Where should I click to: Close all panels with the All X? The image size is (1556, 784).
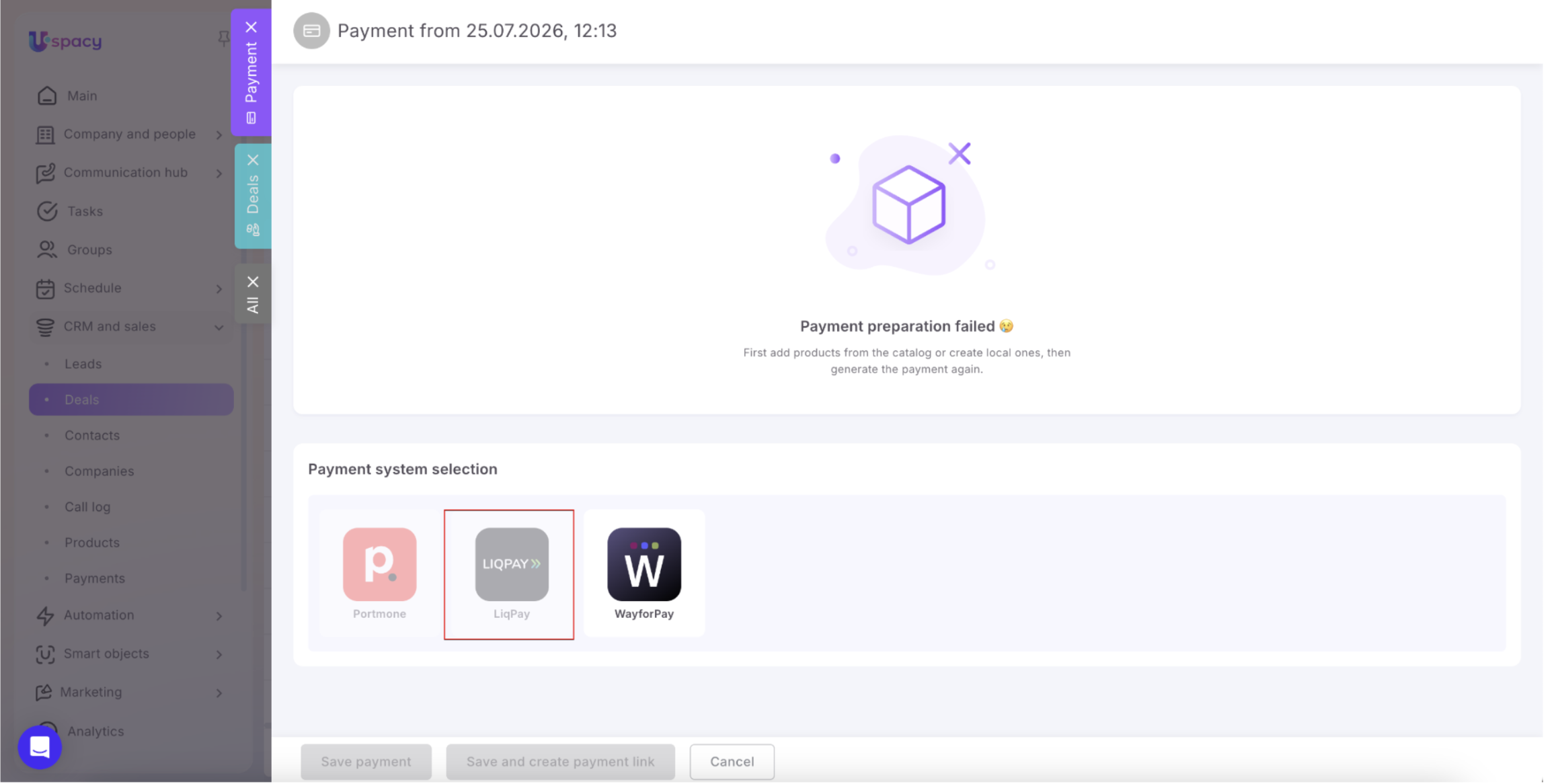point(253,282)
